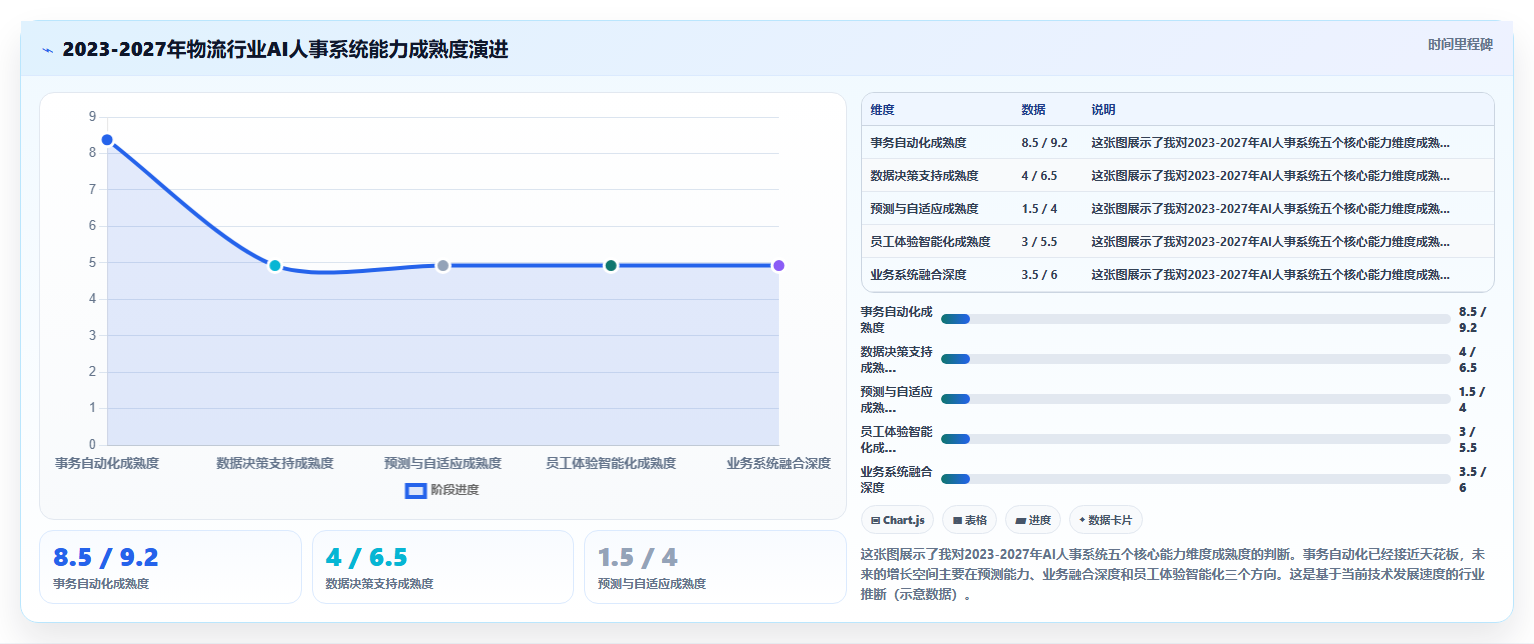Screen dimensions: 1534x644
Task: Select table row 事务自动化成熟度
Action: pos(1177,143)
